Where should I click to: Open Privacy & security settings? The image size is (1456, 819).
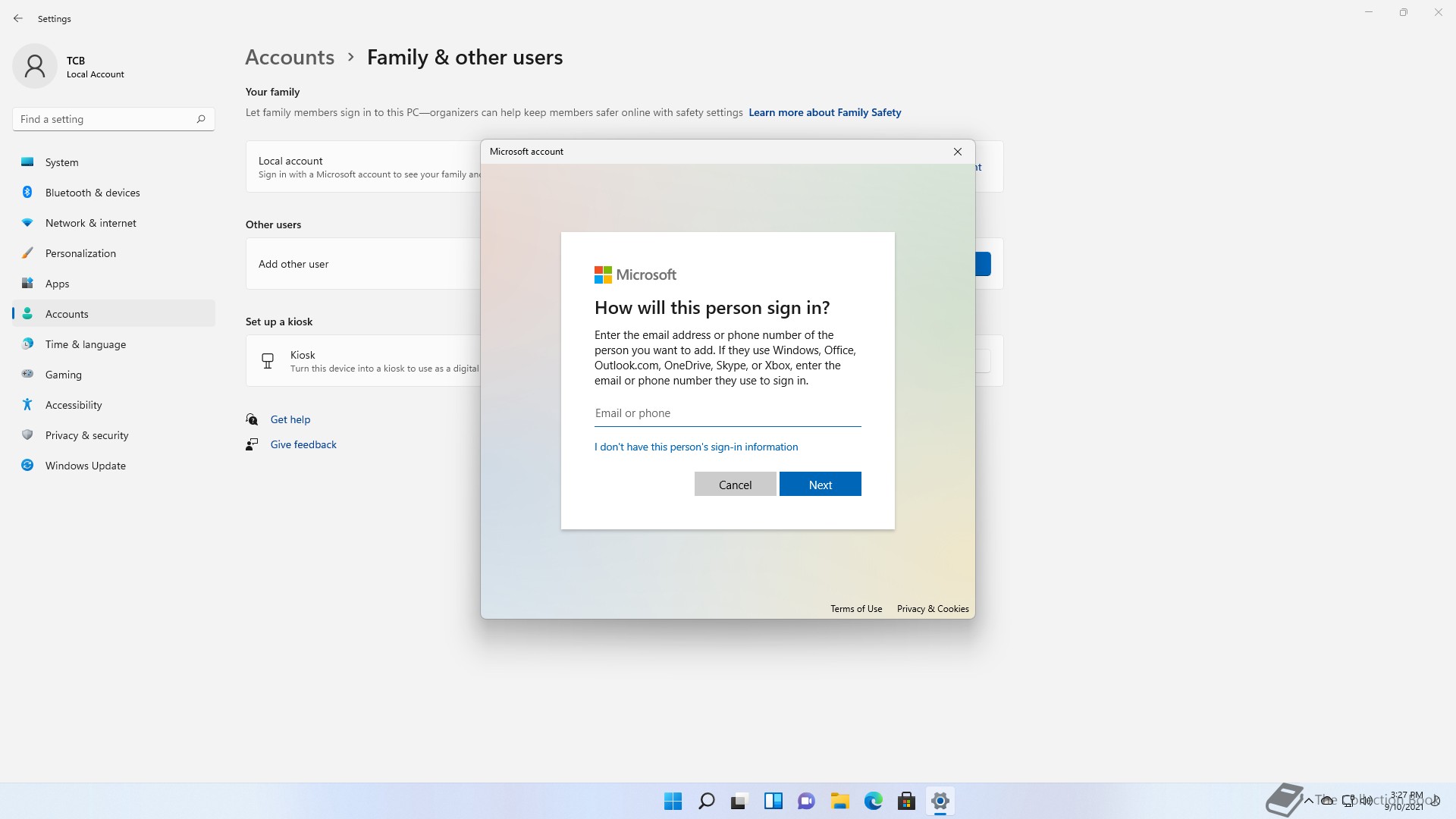(x=114, y=435)
